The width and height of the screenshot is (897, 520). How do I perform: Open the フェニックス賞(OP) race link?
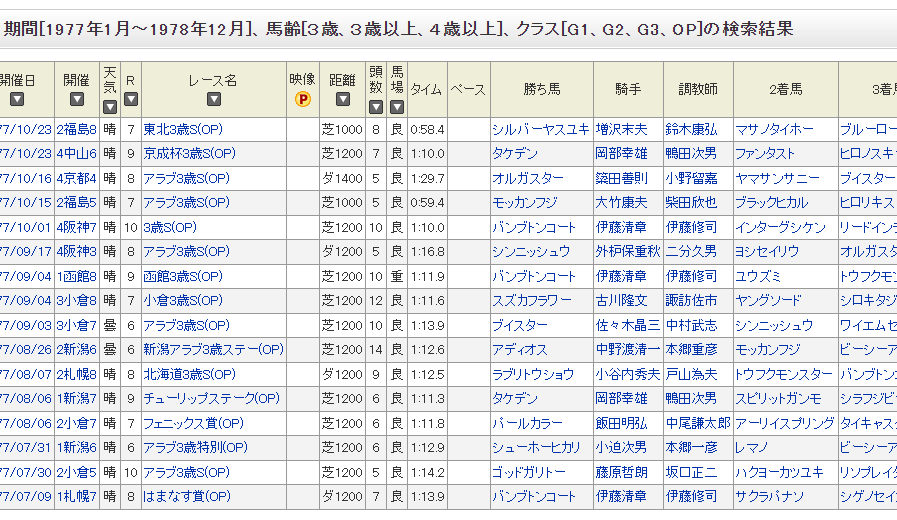point(193,424)
